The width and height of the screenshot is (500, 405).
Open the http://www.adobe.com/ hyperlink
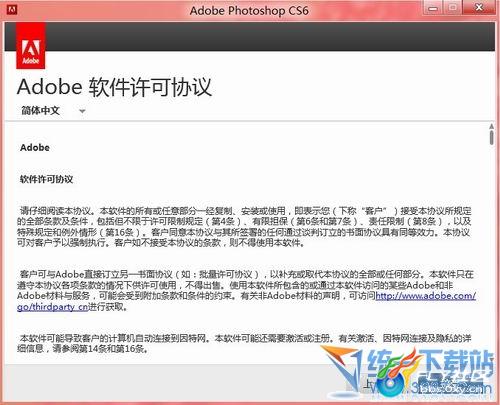point(426,296)
